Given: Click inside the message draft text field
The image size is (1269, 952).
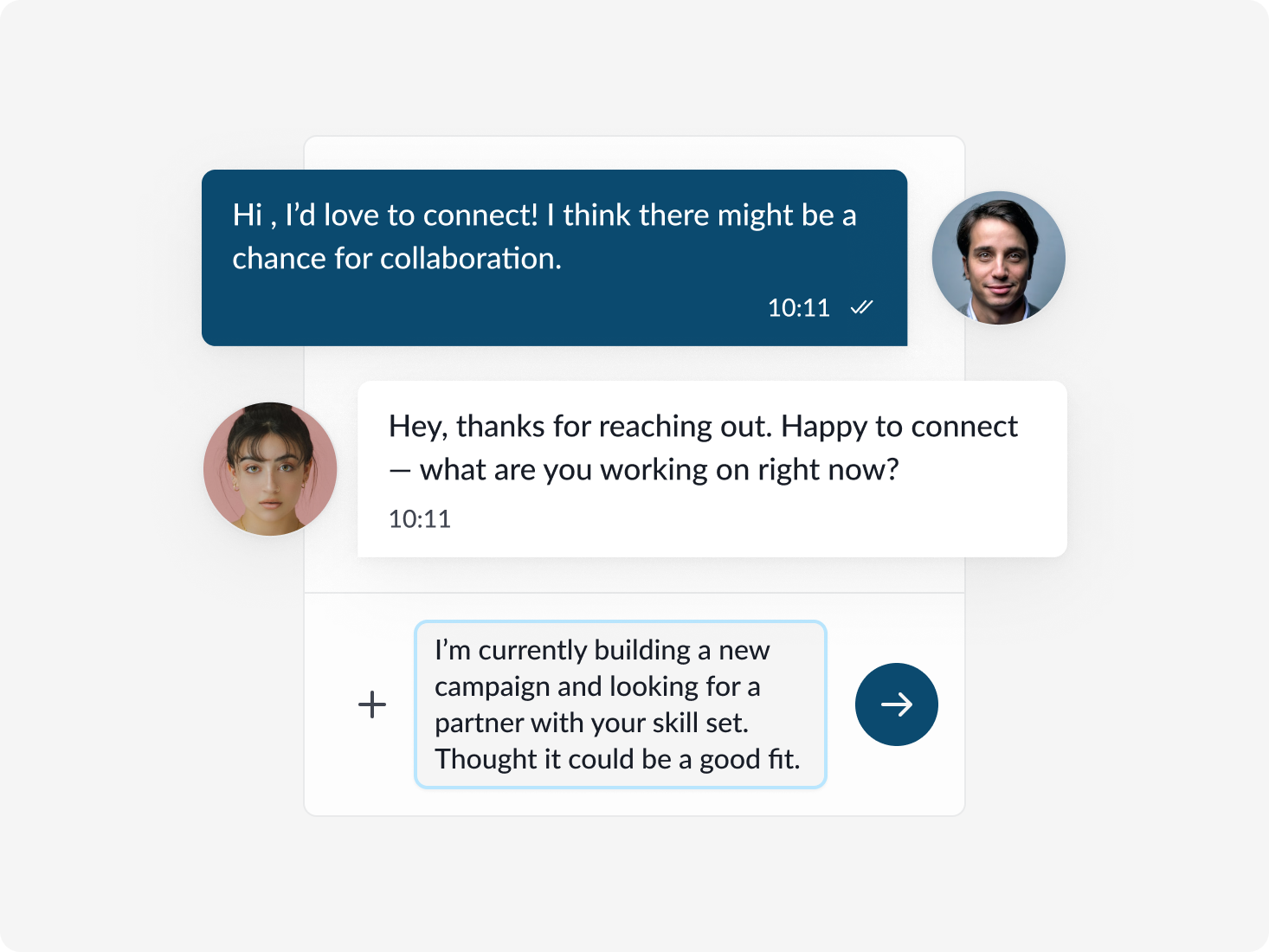Looking at the screenshot, I should 620,704.
